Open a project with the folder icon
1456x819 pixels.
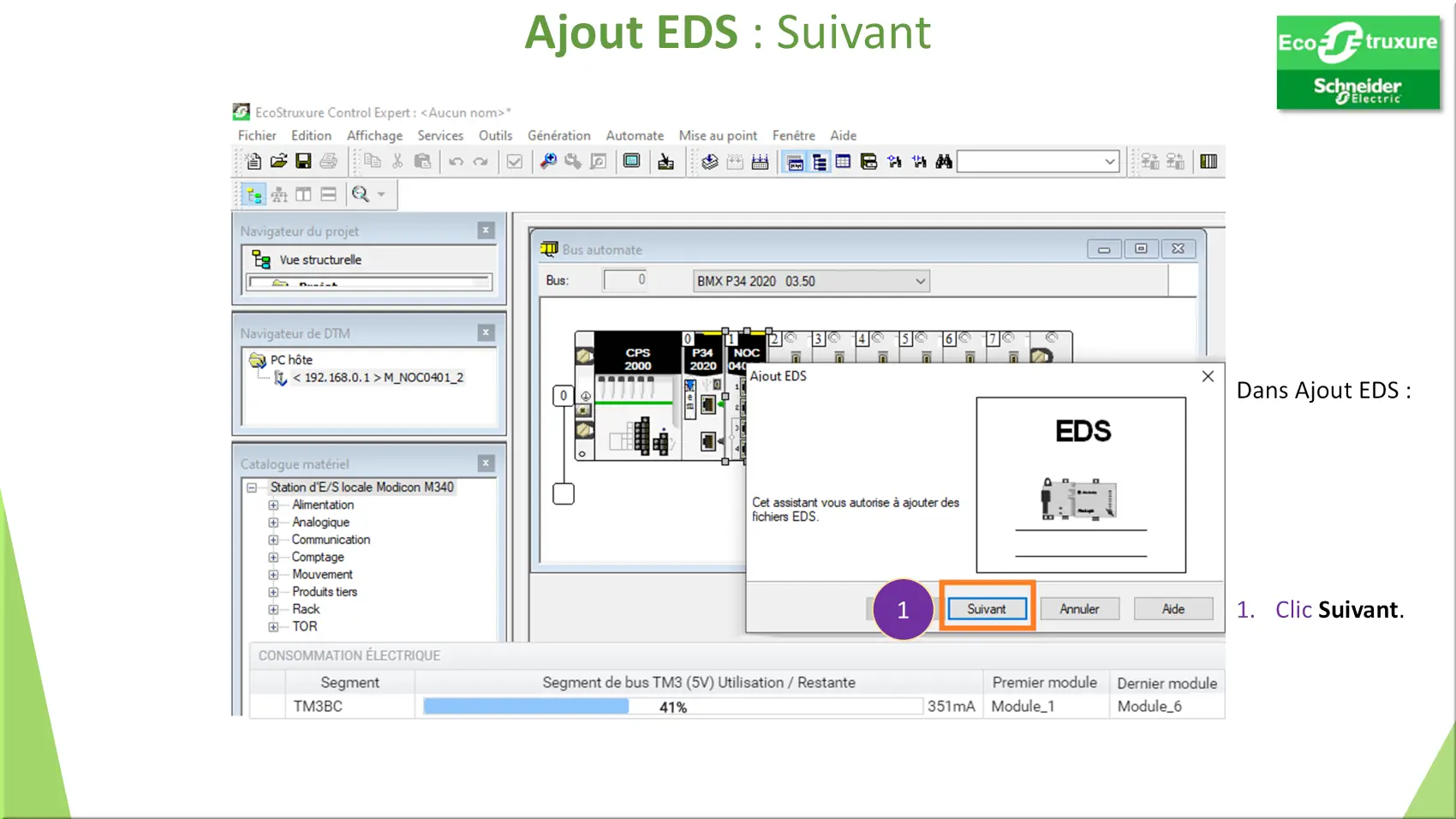(279, 161)
